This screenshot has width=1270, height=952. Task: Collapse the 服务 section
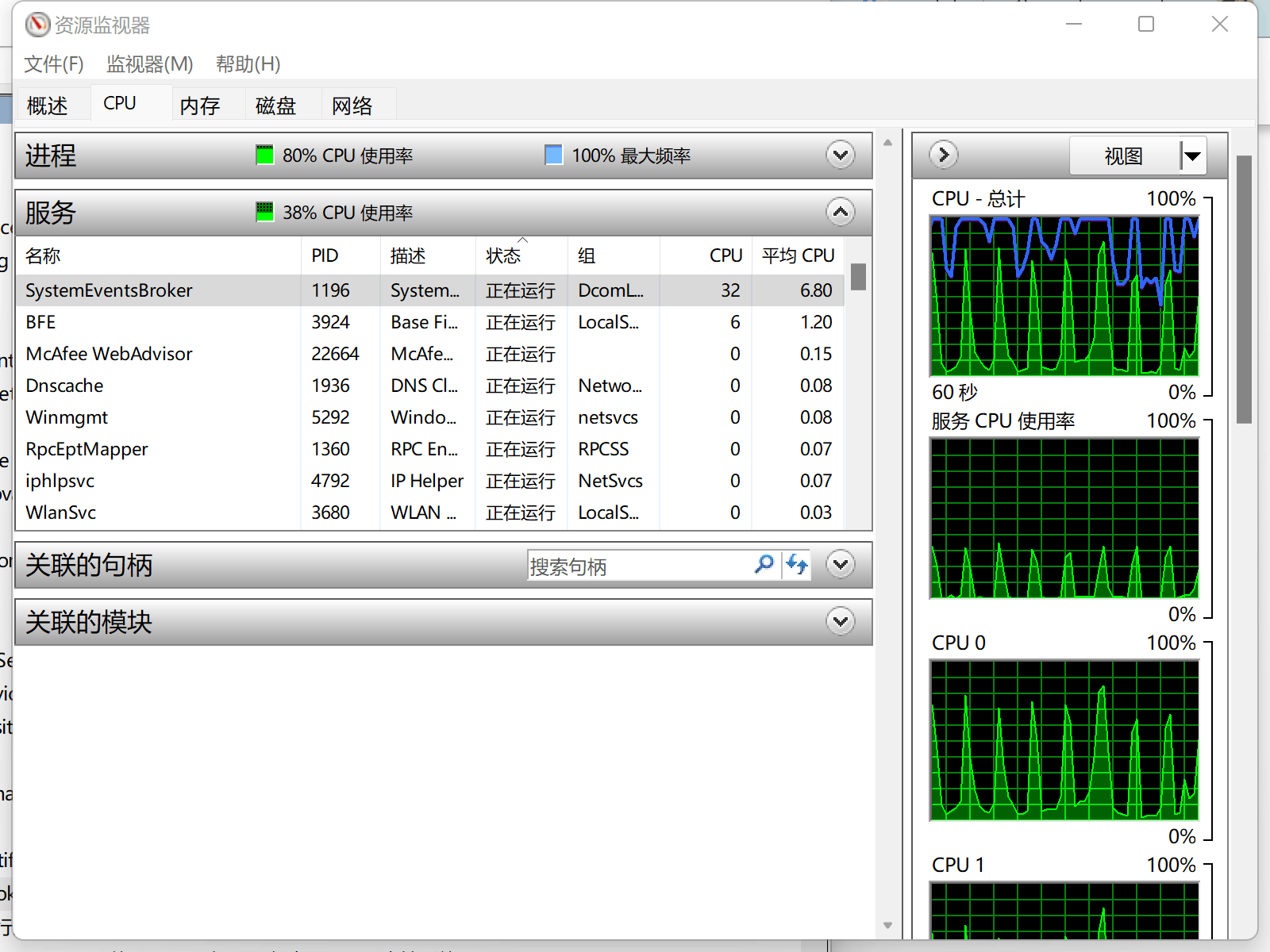(841, 212)
